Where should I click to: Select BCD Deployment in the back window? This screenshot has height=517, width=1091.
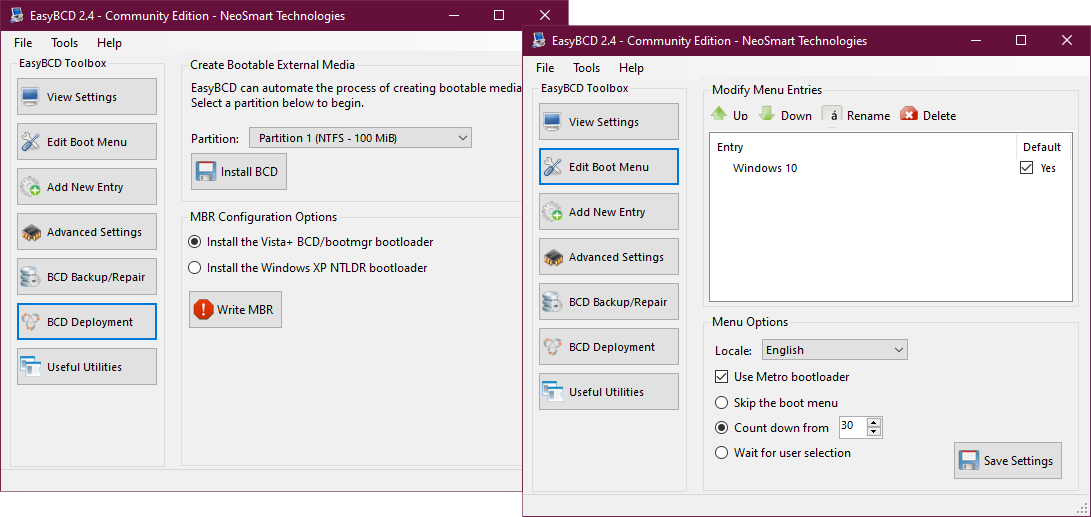87,322
